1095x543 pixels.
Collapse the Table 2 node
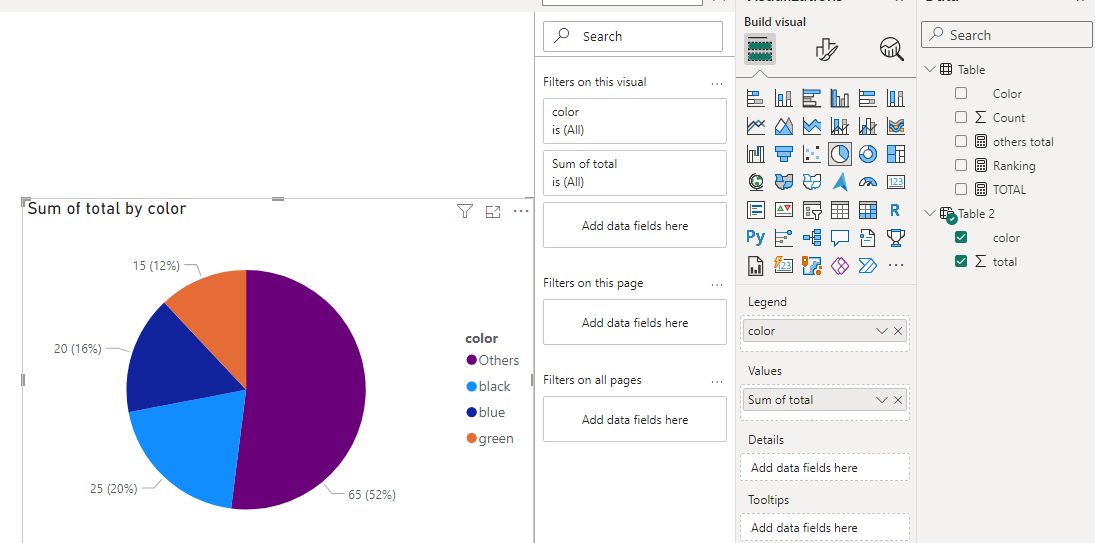point(930,213)
